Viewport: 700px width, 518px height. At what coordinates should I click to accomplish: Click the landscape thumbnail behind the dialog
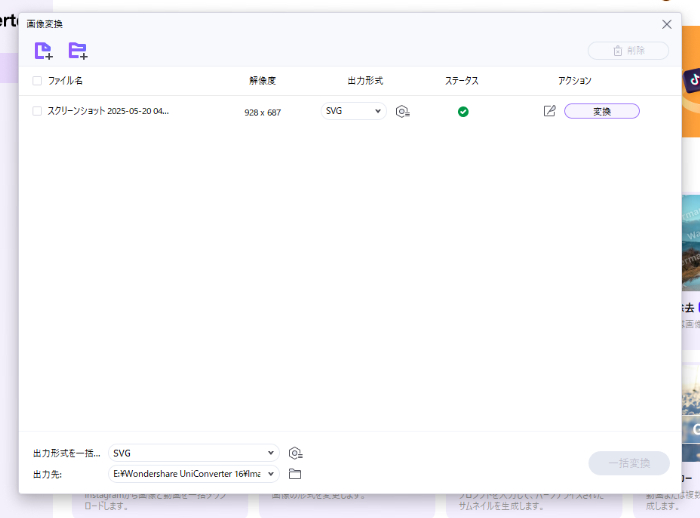691,243
